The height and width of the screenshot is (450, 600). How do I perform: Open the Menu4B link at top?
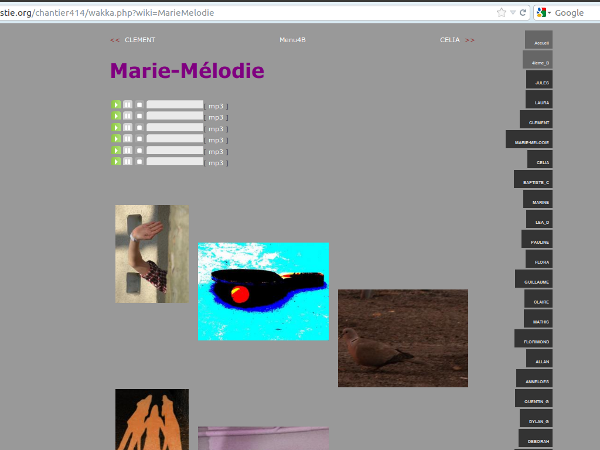click(293, 40)
